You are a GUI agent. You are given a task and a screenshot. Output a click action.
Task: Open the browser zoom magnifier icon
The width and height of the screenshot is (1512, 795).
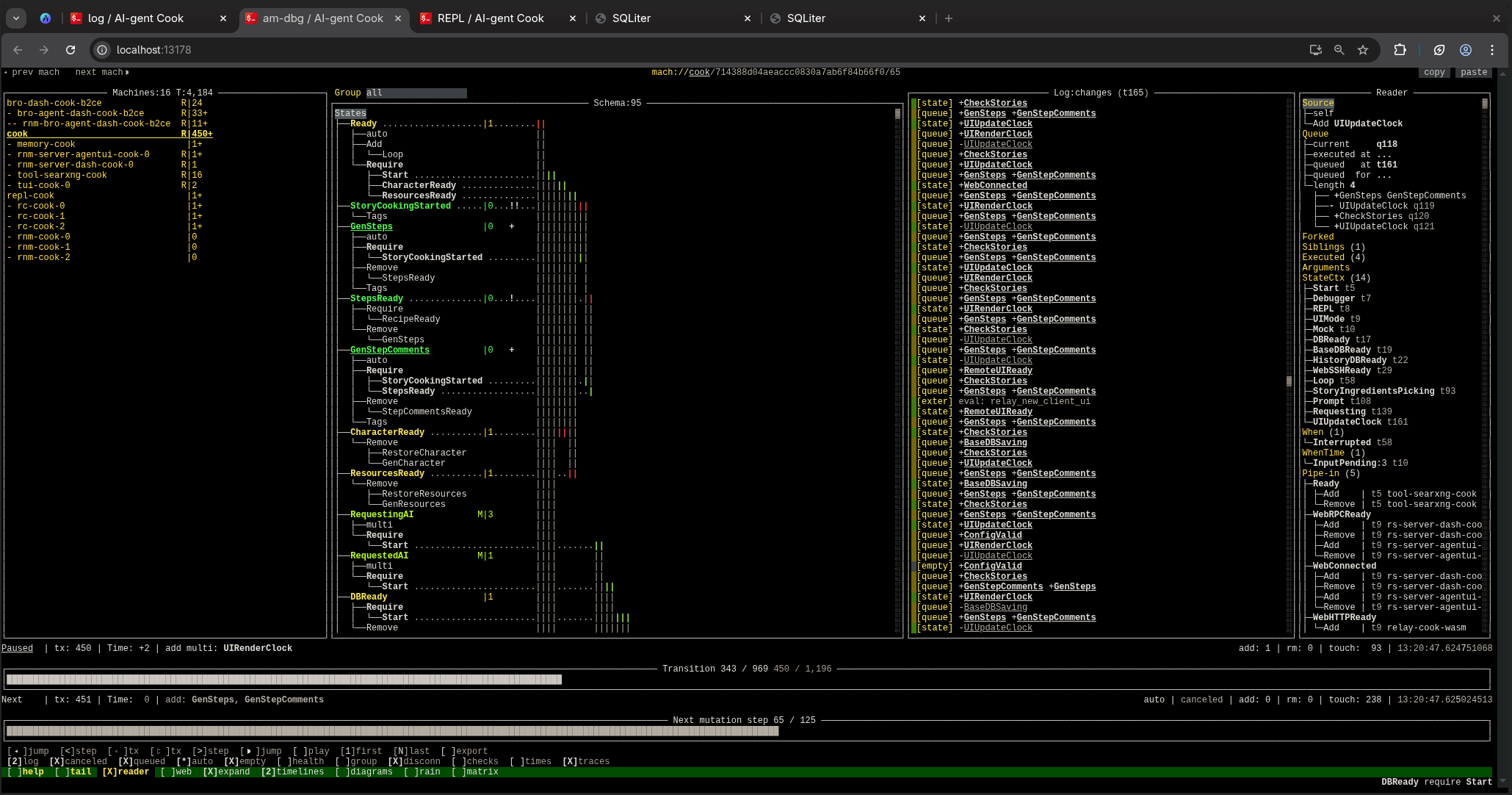click(x=1339, y=50)
